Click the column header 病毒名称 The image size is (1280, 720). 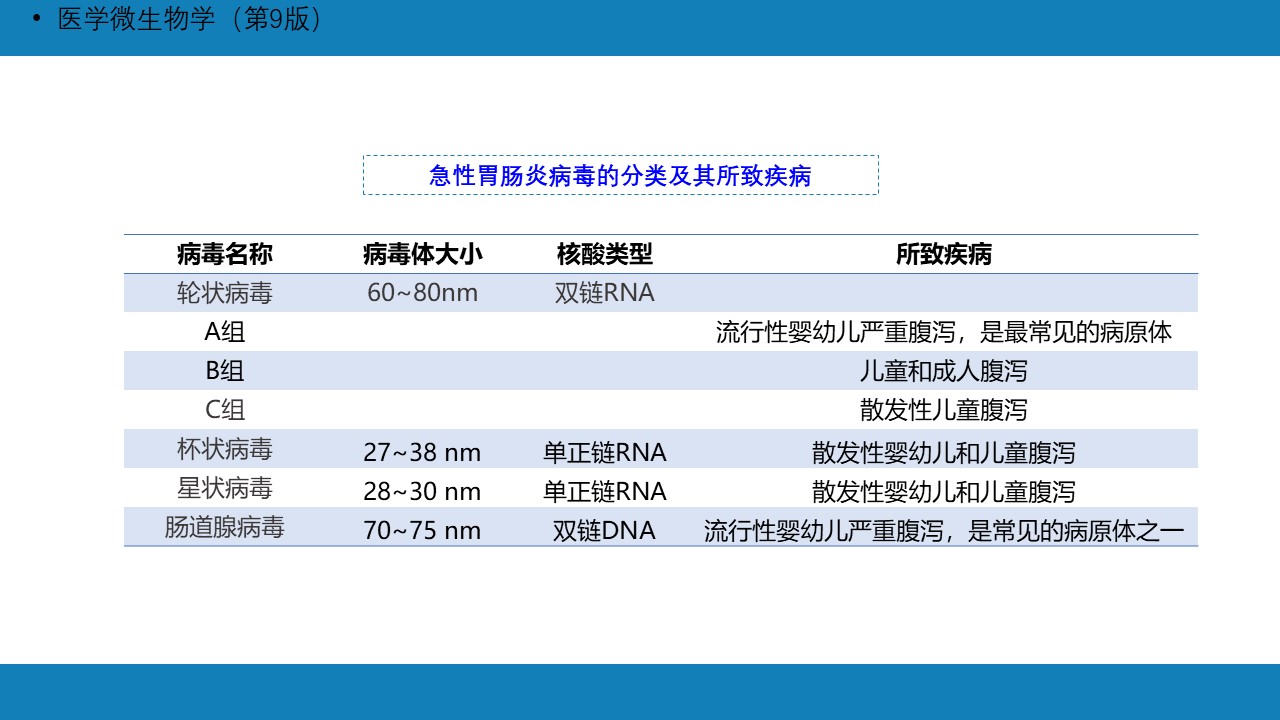tap(225, 254)
